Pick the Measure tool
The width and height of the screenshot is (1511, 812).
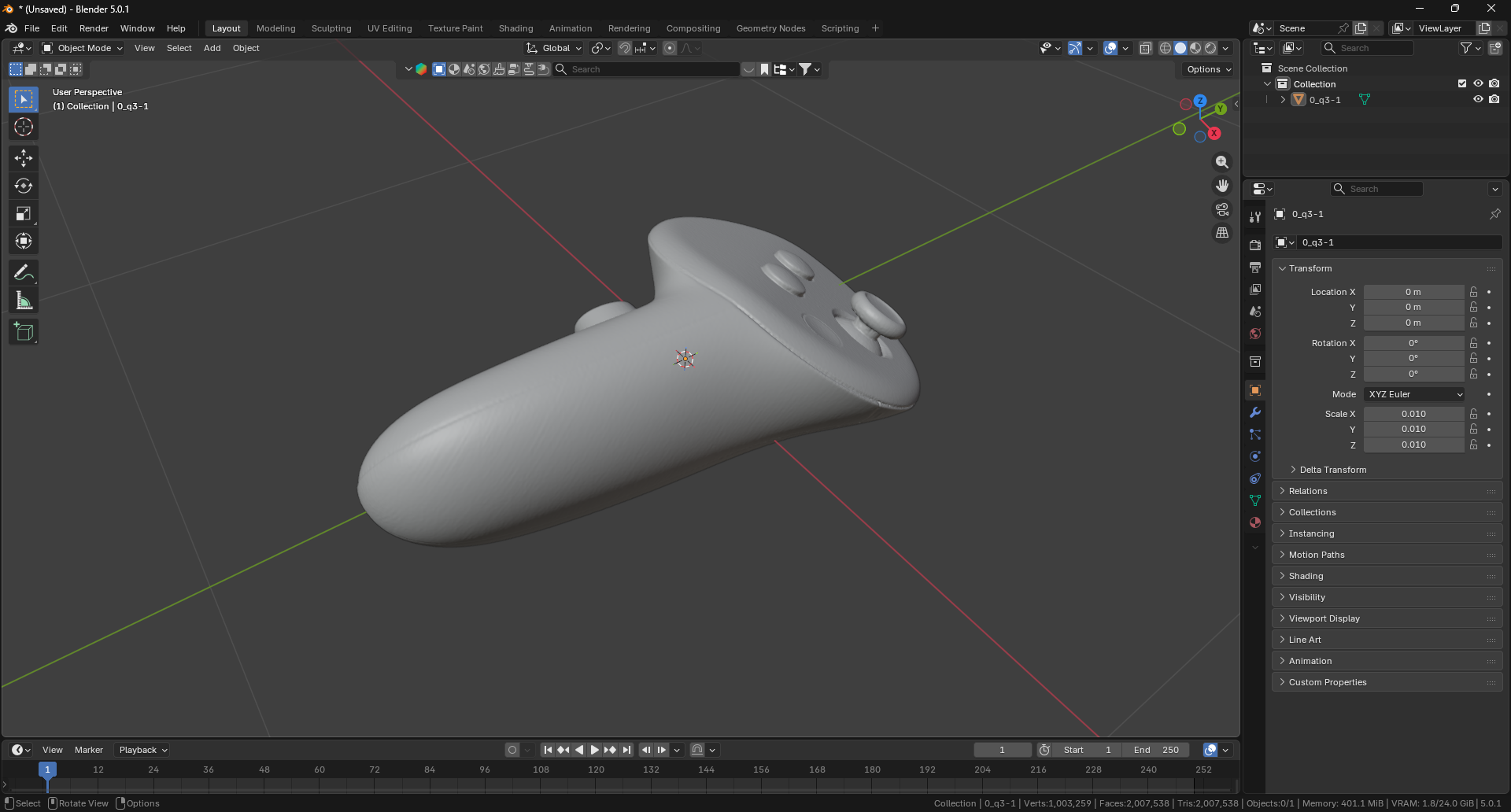pyautogui.click(x=24, y=300)
